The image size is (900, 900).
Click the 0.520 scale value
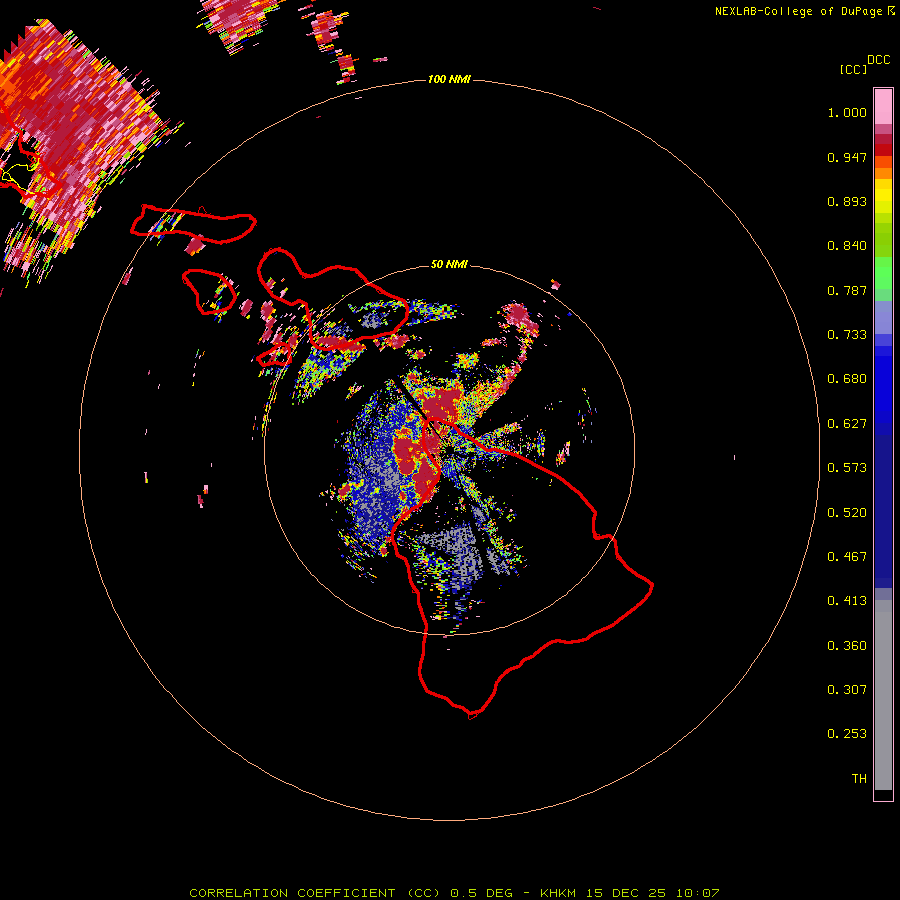pos(847,513)
